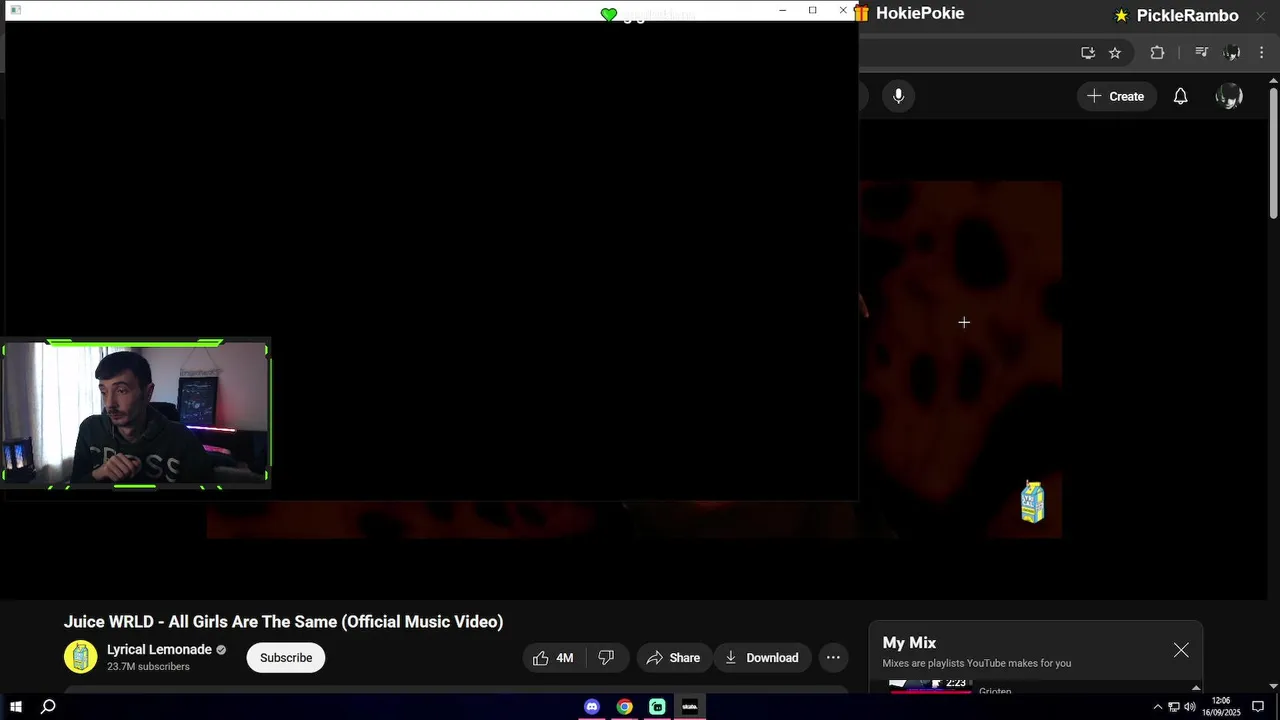
Task: Click the Chrome profile avatar
Action: click(x=1232, y=52)
